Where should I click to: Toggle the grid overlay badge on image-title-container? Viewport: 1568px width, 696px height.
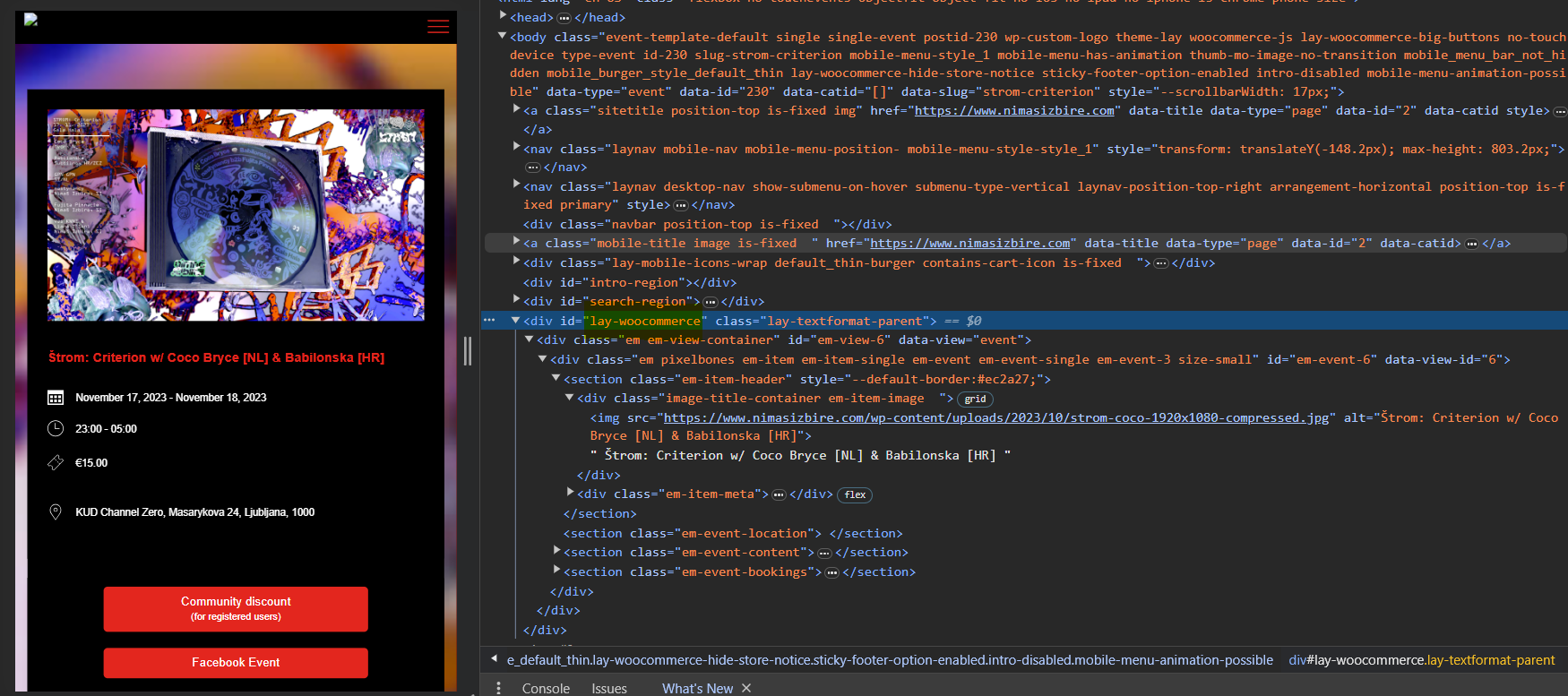tap(975, 400)
